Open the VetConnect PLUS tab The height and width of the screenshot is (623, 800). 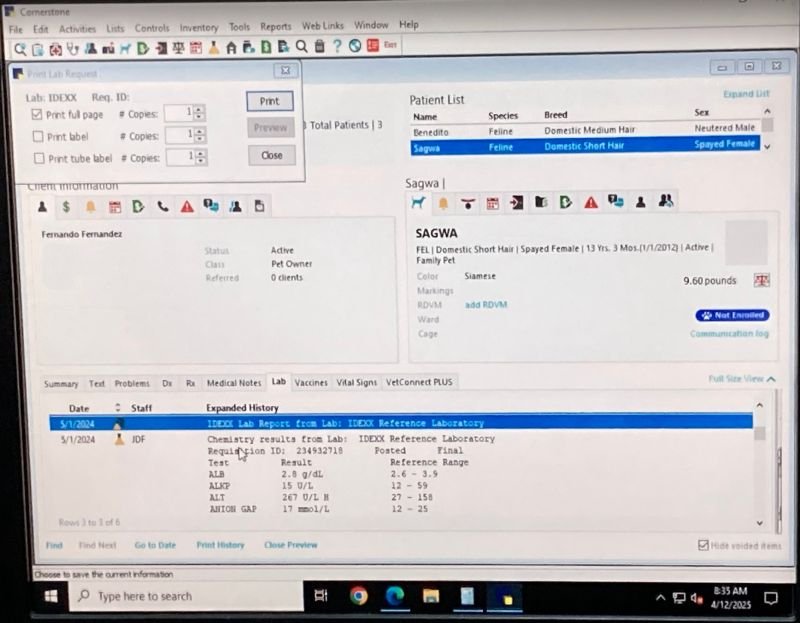[x=419, y=382]
